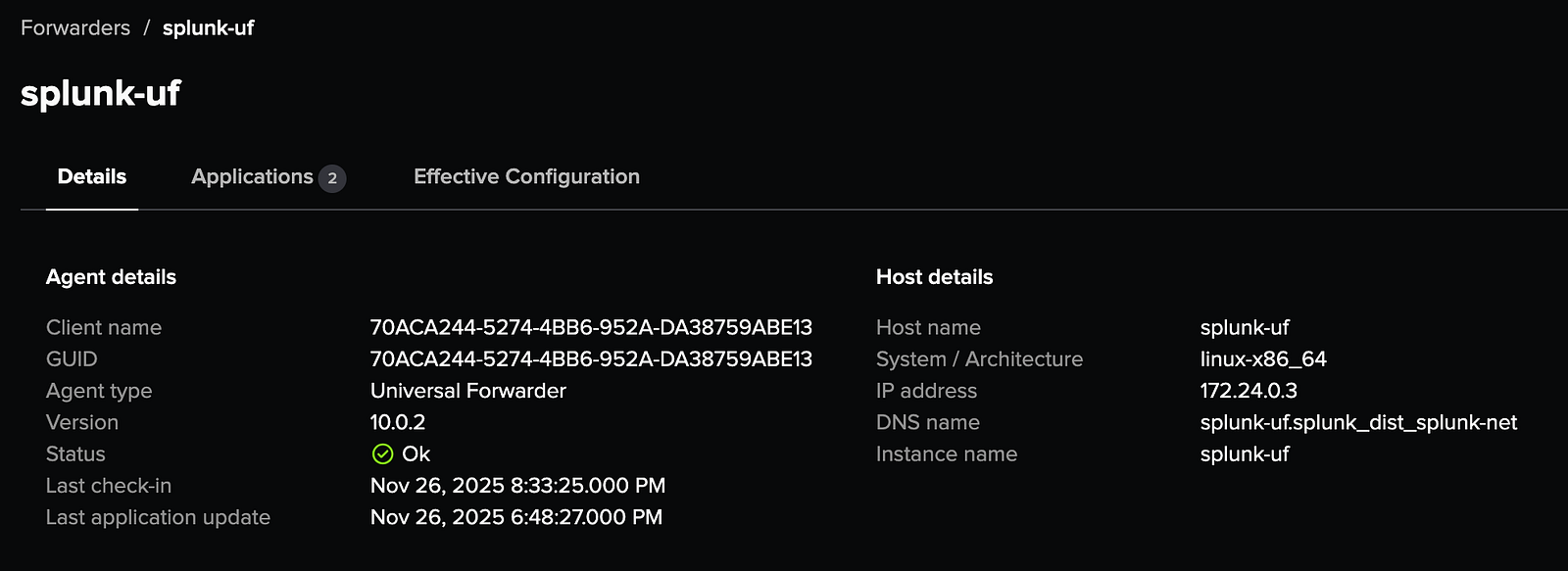Click the DNS name splunk-uf.splunk_dist_splunk-net
1568x571 pixels.
coord(1358,423)
